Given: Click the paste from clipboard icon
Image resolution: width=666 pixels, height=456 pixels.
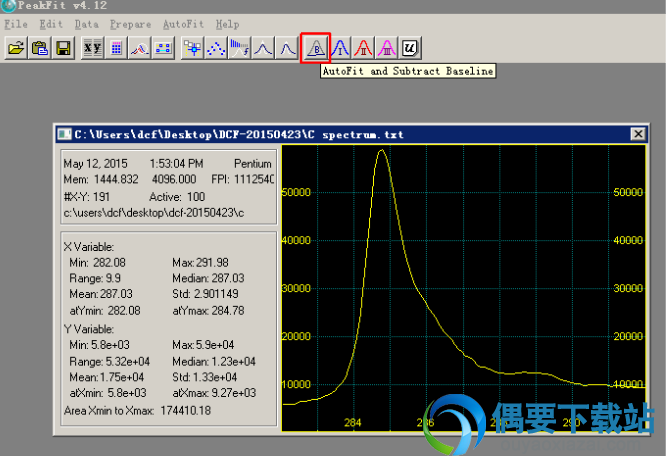Looking at the screenshot, I should (x=40, y=48).
